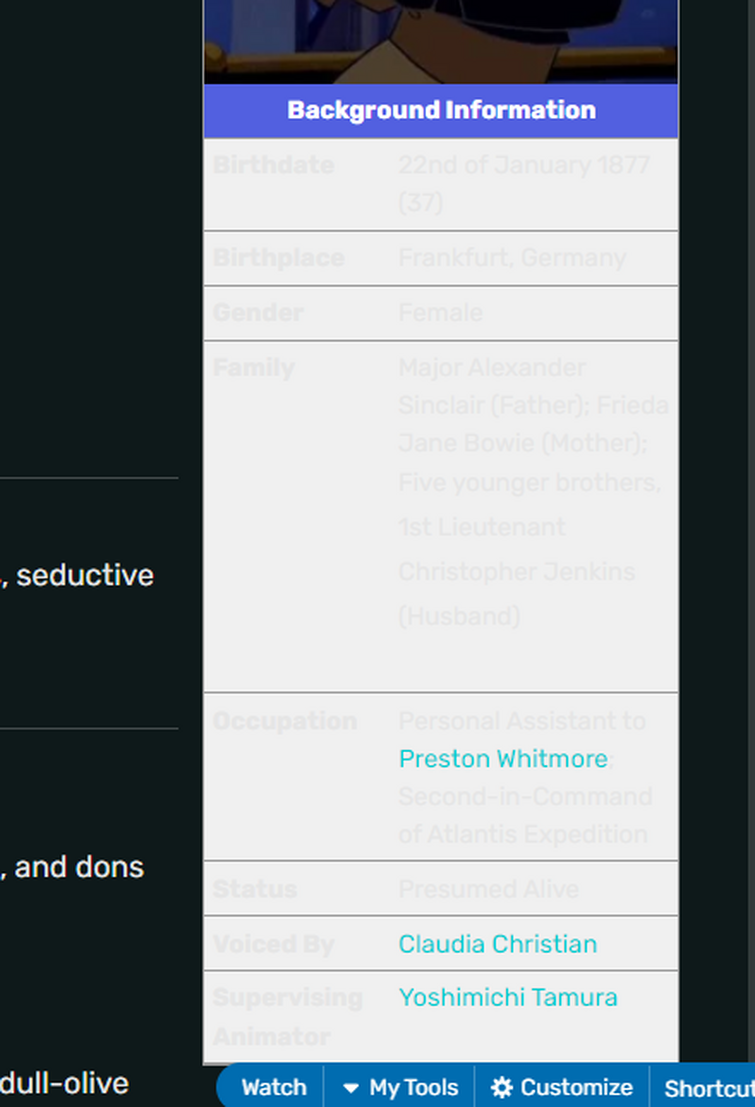
Task: Click the Supervising Animator label
Action: click(x=287, y=1017)
